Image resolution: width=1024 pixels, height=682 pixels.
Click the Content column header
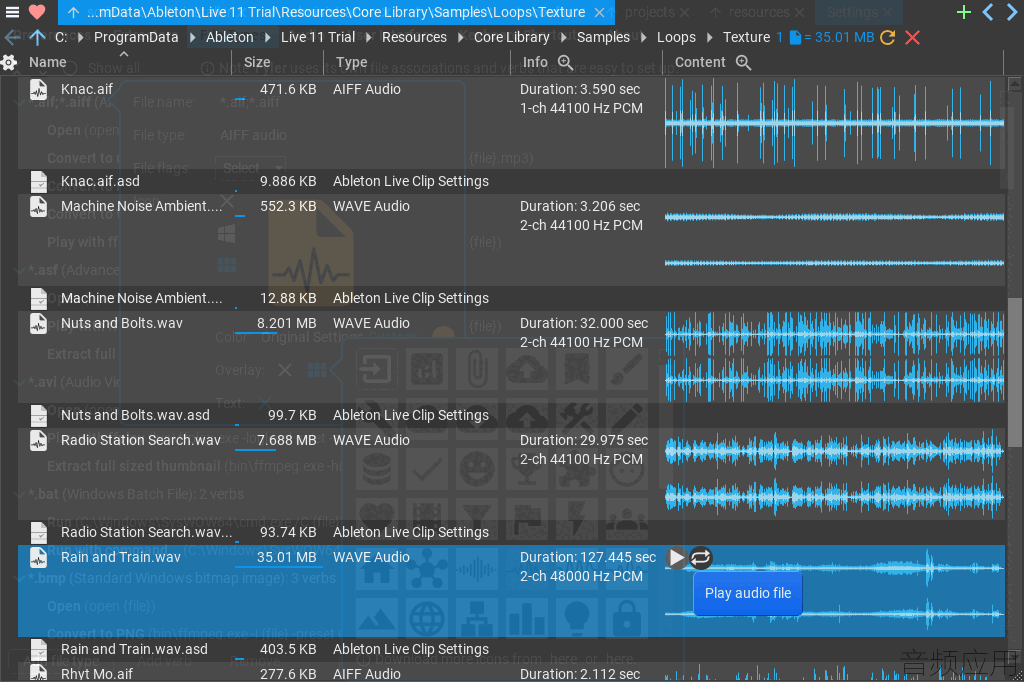(700, 62)
